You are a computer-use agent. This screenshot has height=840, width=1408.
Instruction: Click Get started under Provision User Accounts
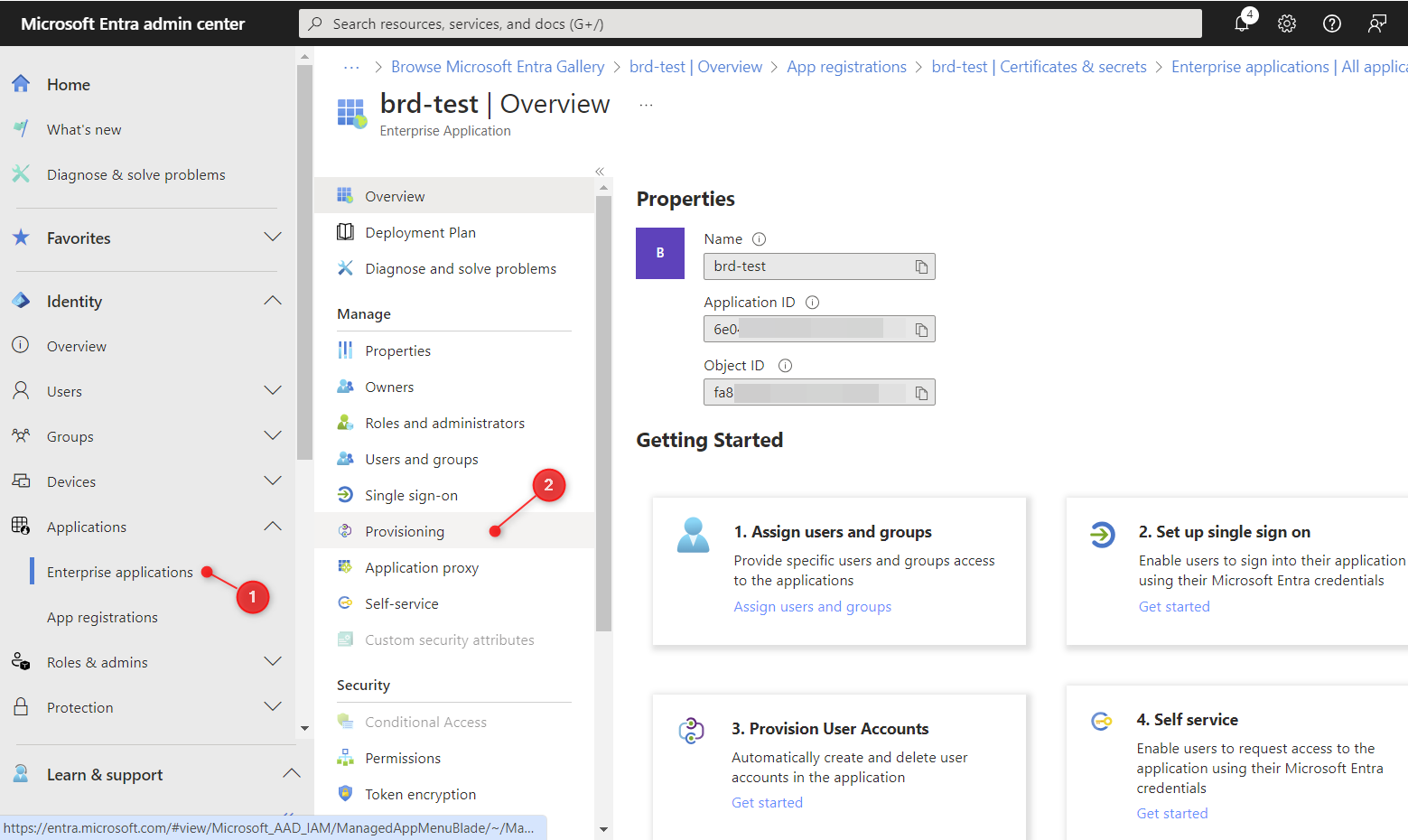pos(767,803)
